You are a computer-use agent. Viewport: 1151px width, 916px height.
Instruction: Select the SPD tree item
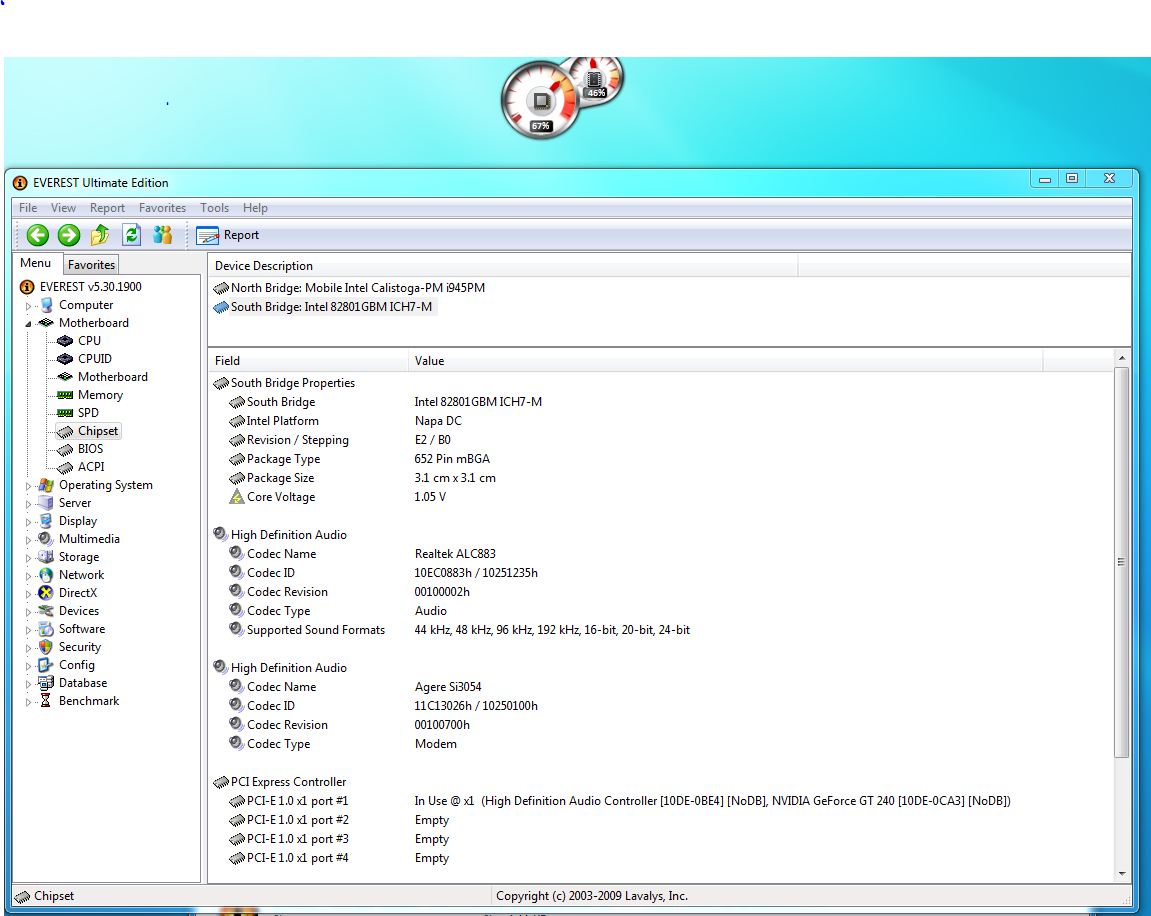tap(88, 412)
